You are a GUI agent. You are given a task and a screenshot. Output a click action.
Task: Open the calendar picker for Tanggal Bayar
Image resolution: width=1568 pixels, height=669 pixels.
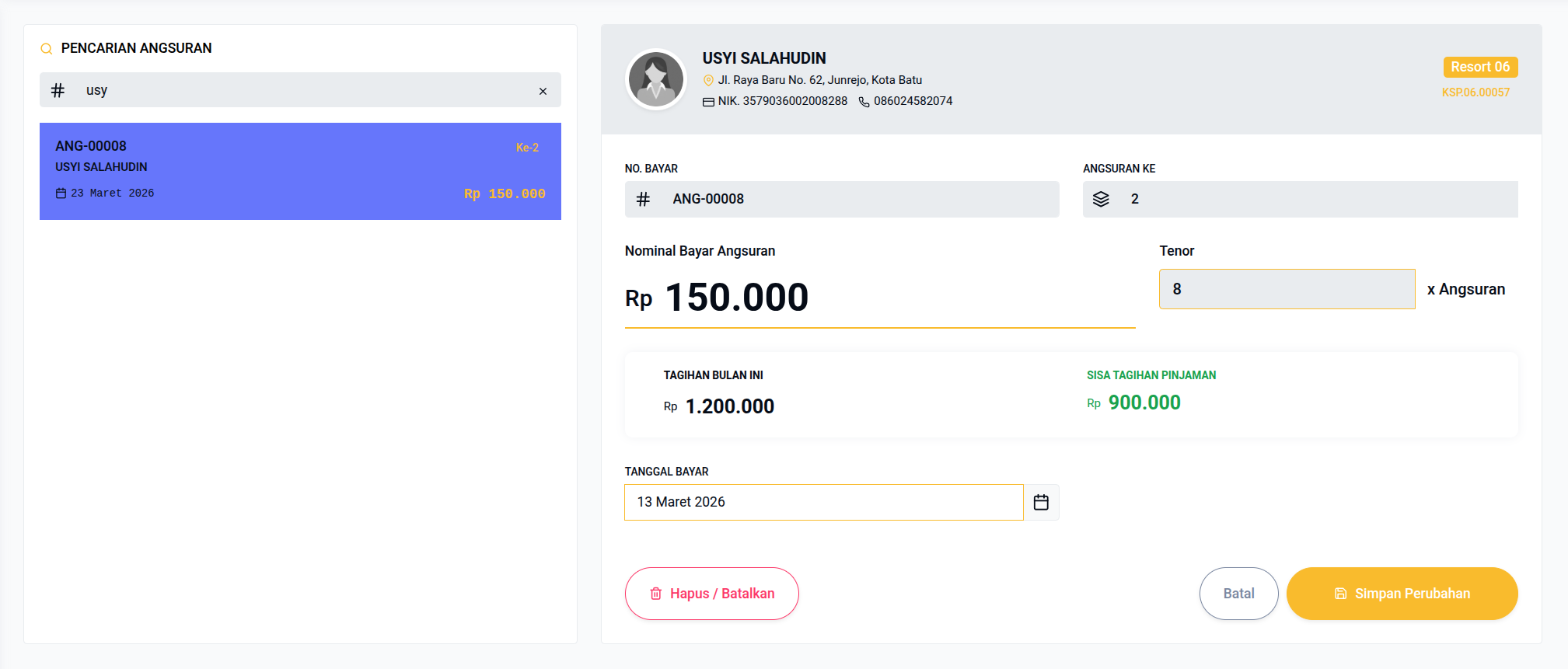(1041, 502)
